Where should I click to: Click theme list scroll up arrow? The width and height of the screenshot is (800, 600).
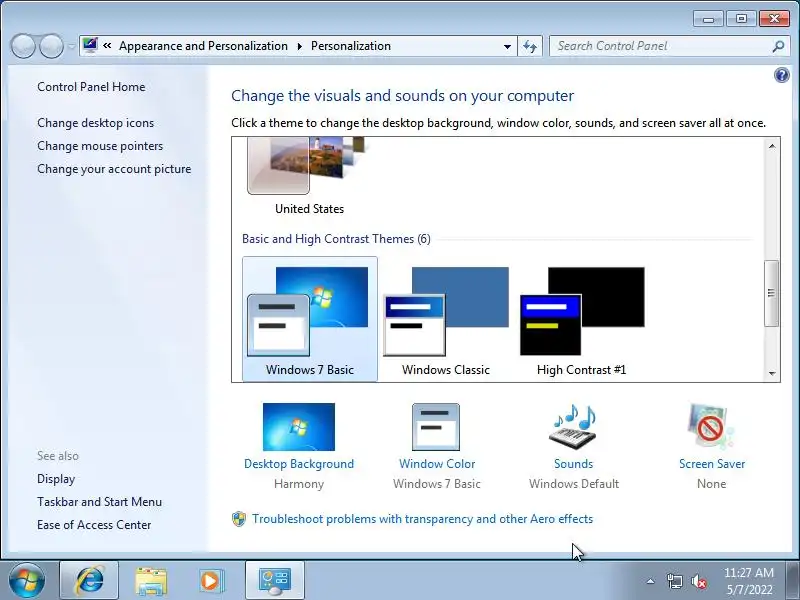(771, 146)
